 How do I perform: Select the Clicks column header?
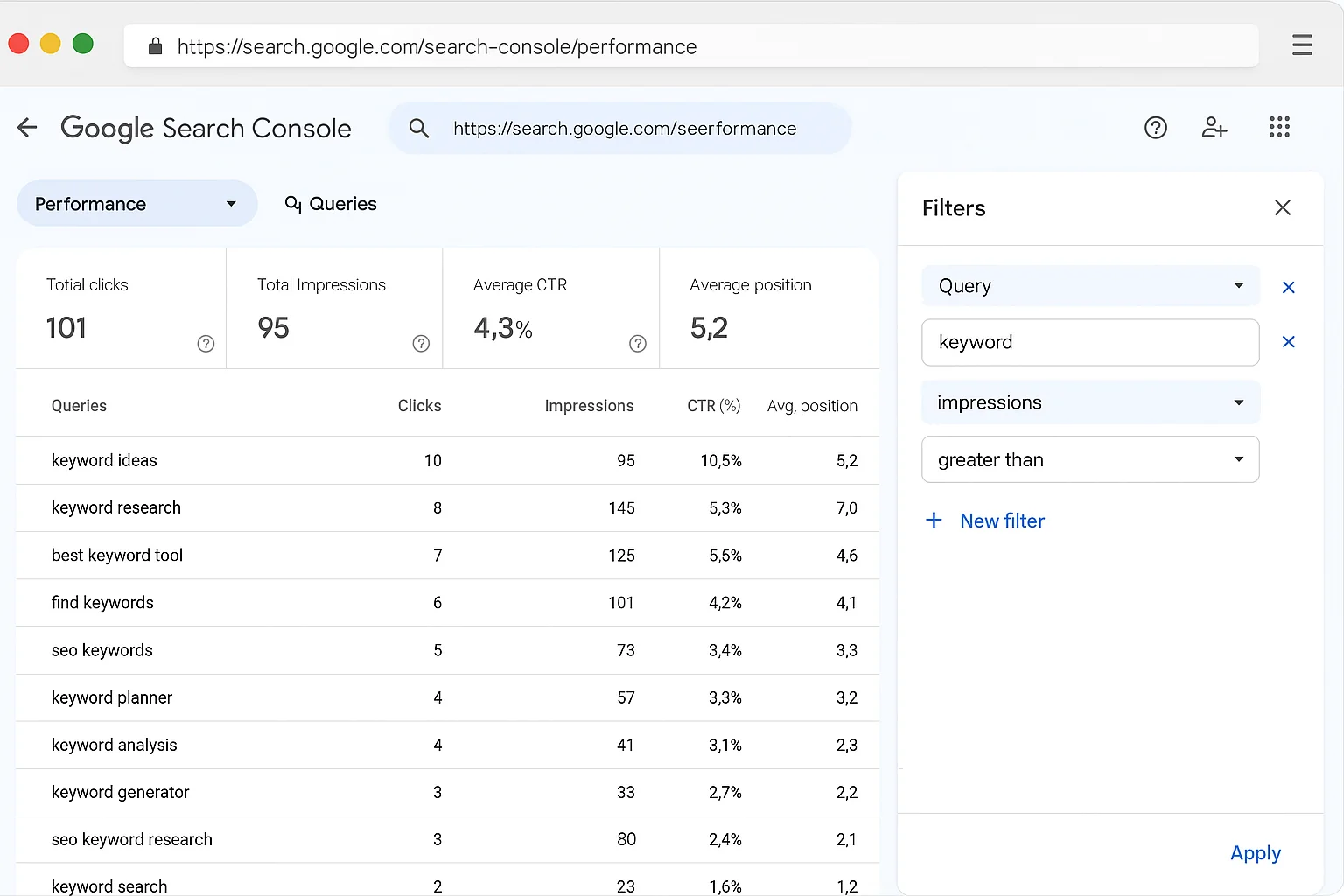click(419, 405)
